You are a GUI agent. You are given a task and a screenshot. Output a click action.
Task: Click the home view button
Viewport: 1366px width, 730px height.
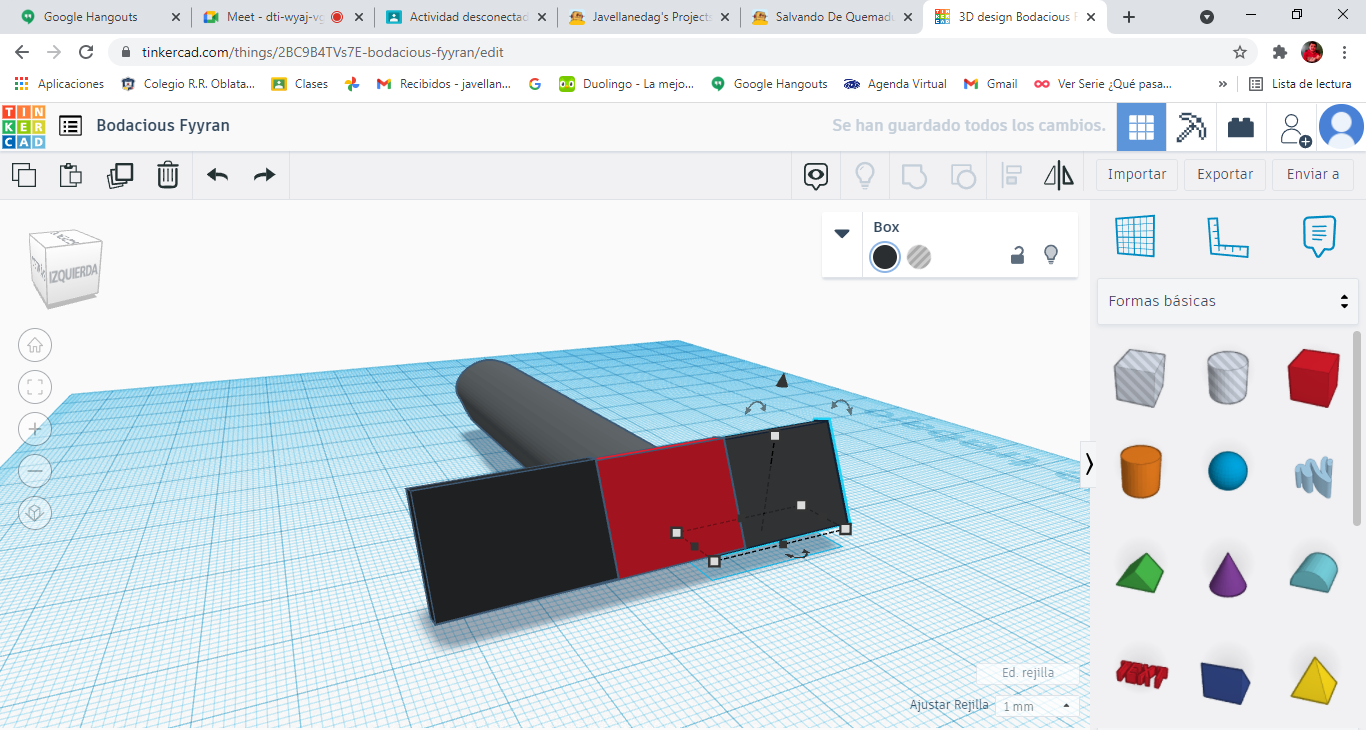[35, 345]
